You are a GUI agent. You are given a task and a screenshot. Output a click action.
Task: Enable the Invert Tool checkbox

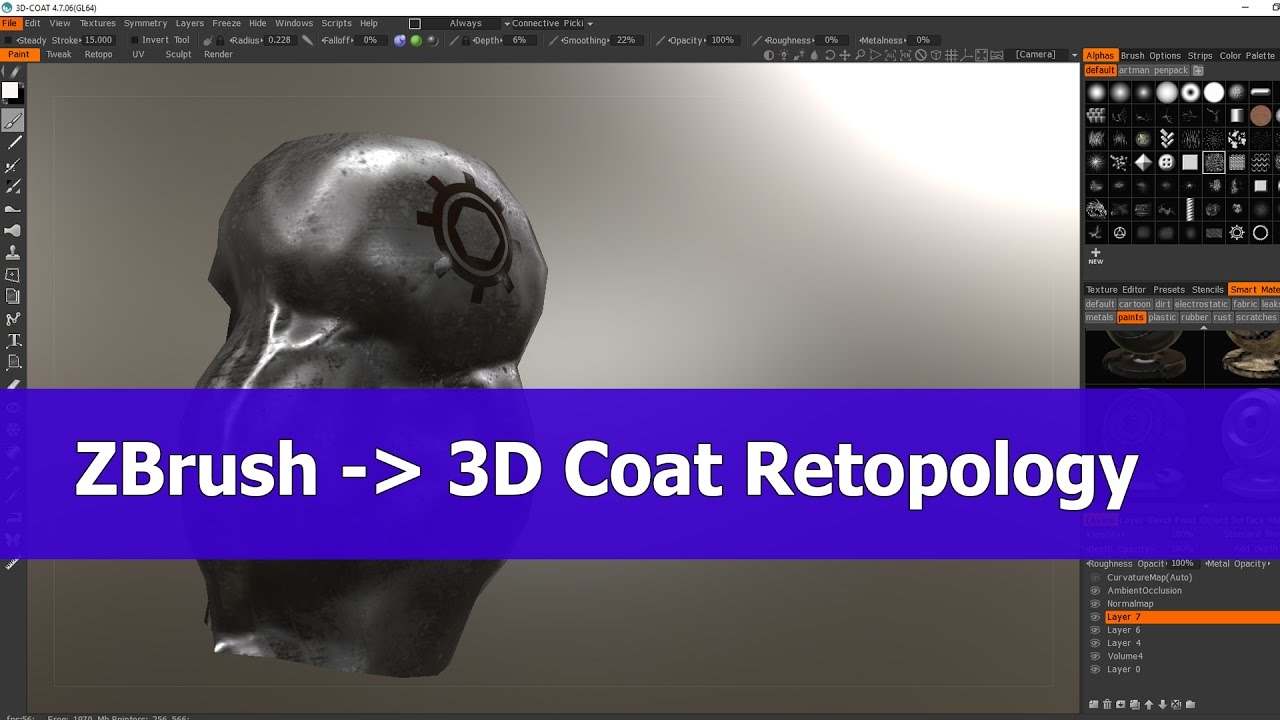[135, 40]
